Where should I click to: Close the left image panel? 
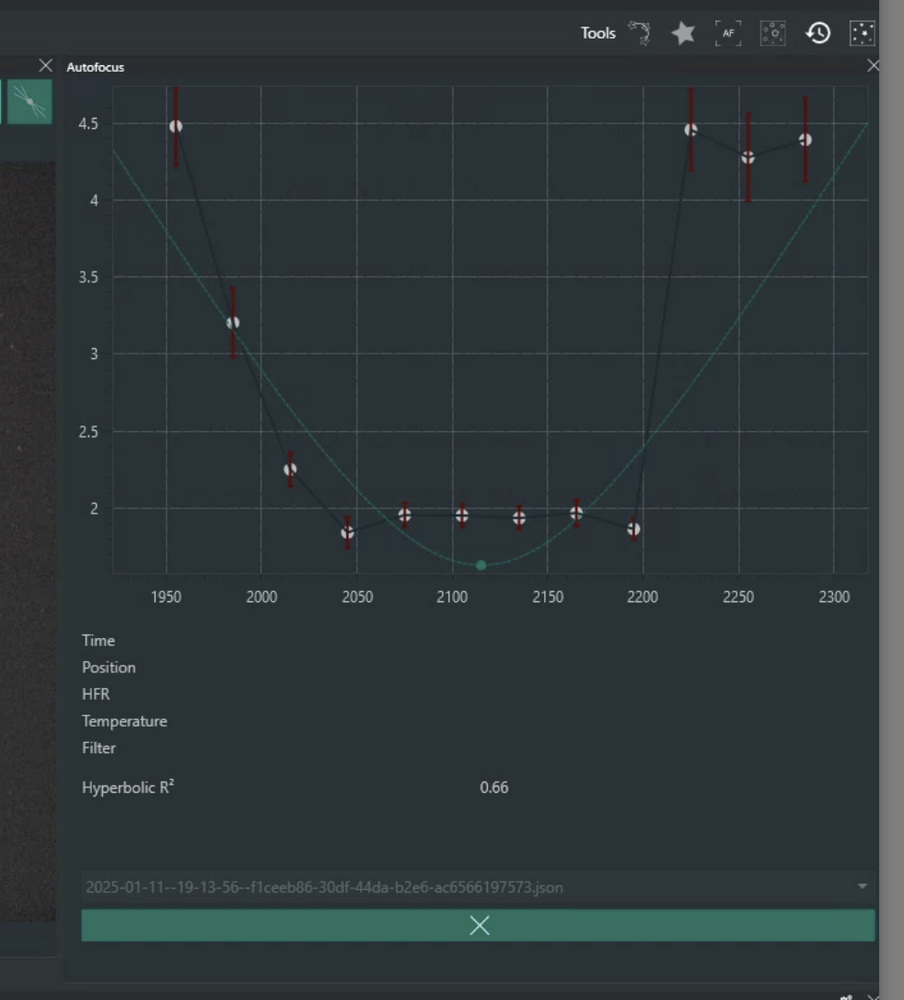(45, 66)
